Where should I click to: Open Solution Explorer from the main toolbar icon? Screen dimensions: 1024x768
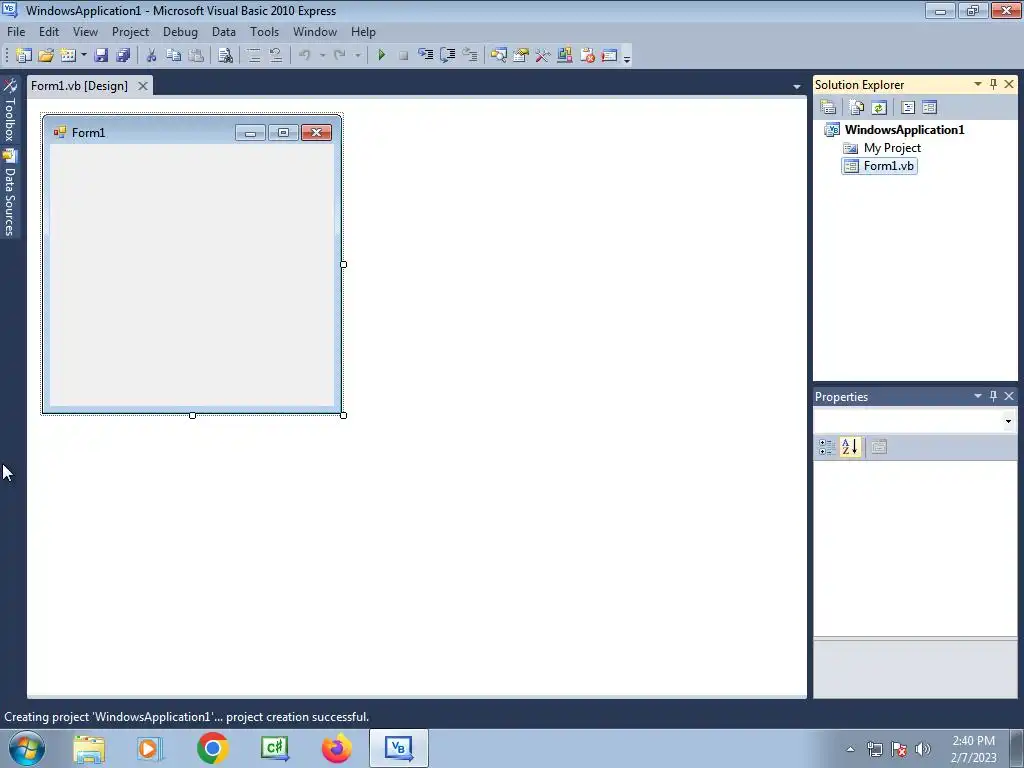(499, 56)
